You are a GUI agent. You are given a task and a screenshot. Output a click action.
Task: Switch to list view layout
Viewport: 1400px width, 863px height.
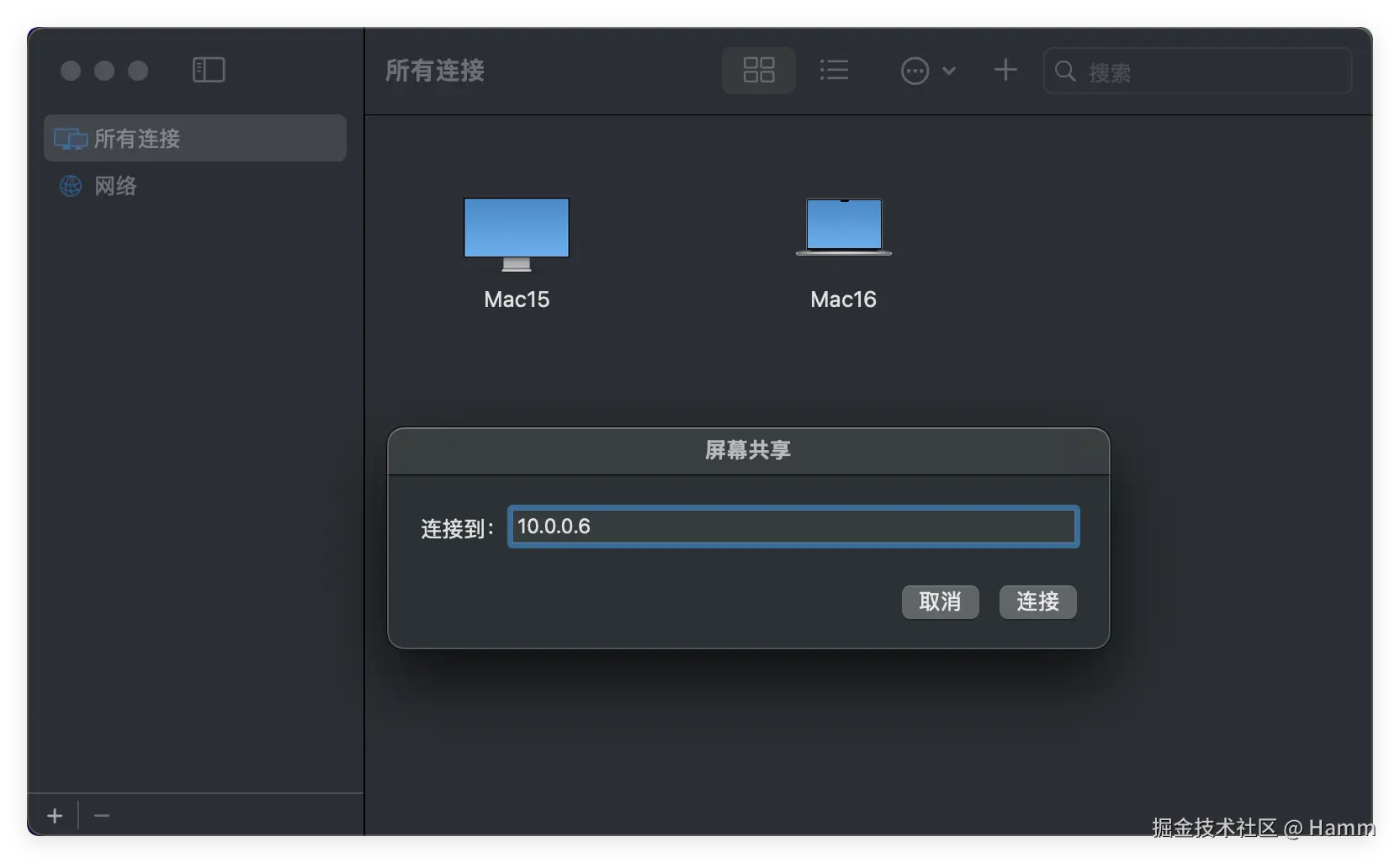834,70
